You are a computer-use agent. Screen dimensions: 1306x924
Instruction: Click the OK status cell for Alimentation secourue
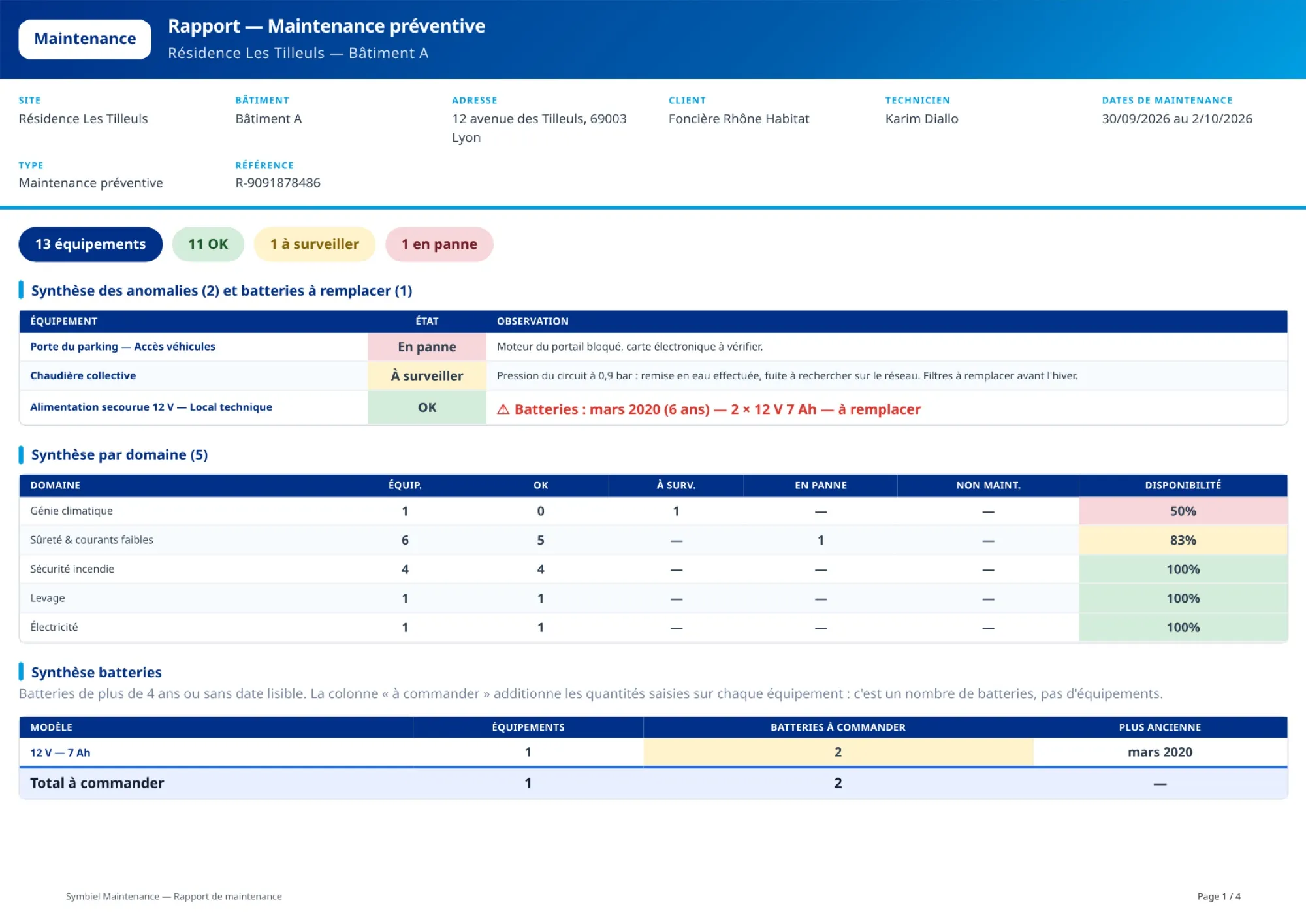click(x=427, y=407)
